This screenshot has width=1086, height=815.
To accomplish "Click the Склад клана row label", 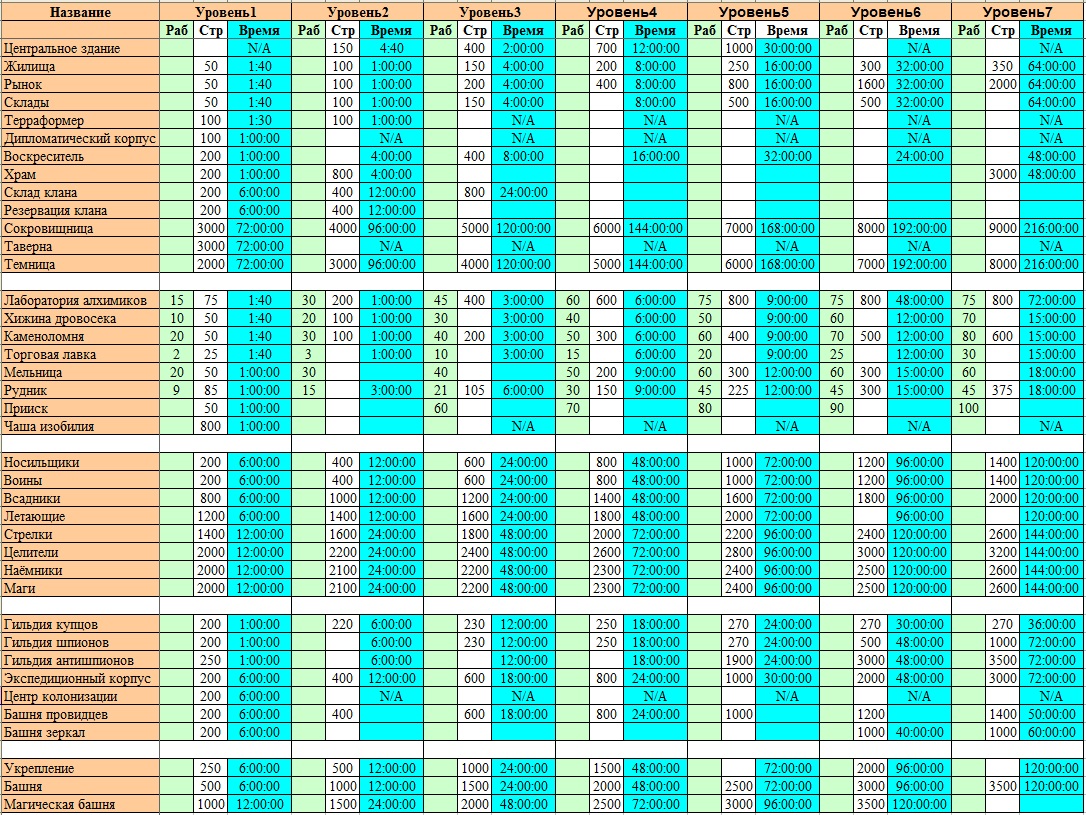I will [x=80, y=192].
